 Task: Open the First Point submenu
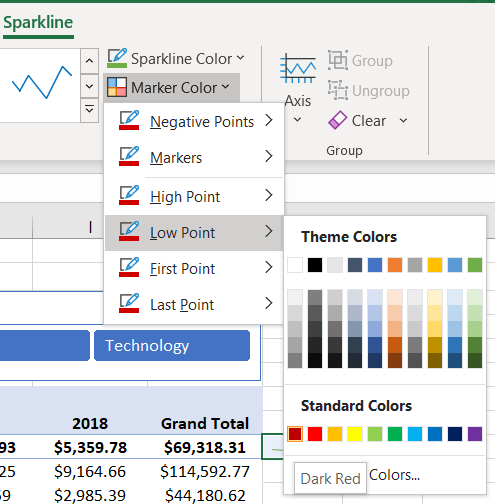click(x=194, y=268)
